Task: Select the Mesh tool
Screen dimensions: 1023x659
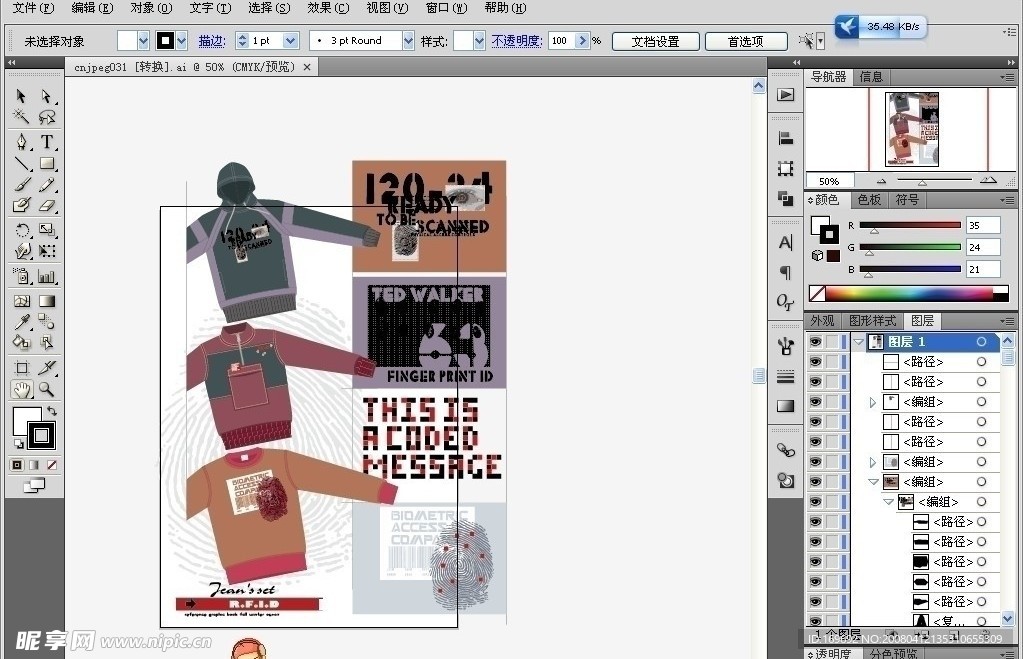Action: [21, 301]
